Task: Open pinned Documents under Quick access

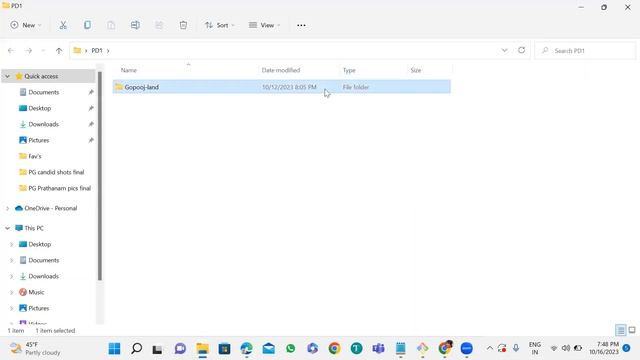Action: point(44,92)
